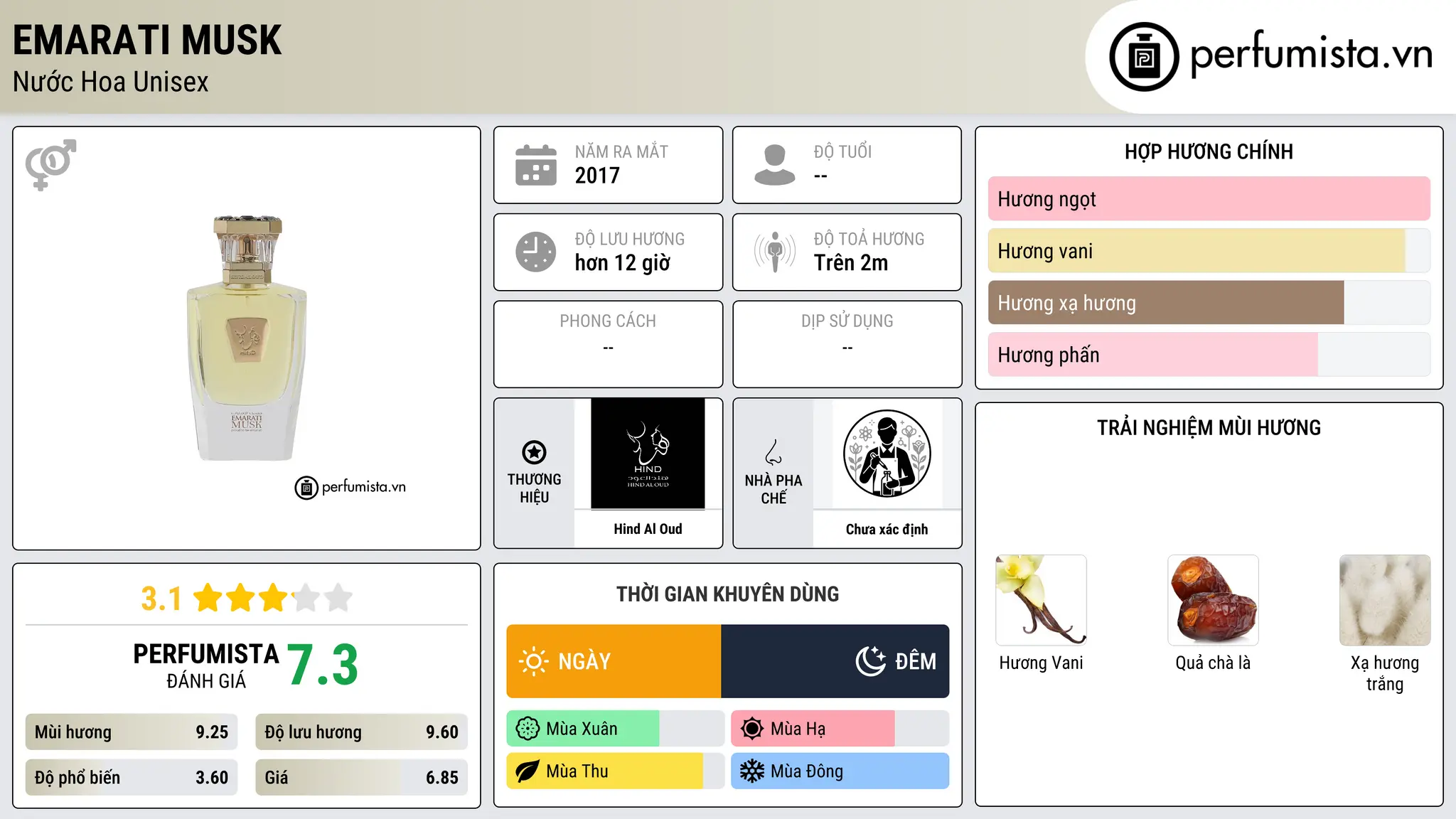Click the calendar icon beside Năm Ra Mắt
Image resolution: width=1456 pixels, height=819 pixels.
click(x=536, y=165)
